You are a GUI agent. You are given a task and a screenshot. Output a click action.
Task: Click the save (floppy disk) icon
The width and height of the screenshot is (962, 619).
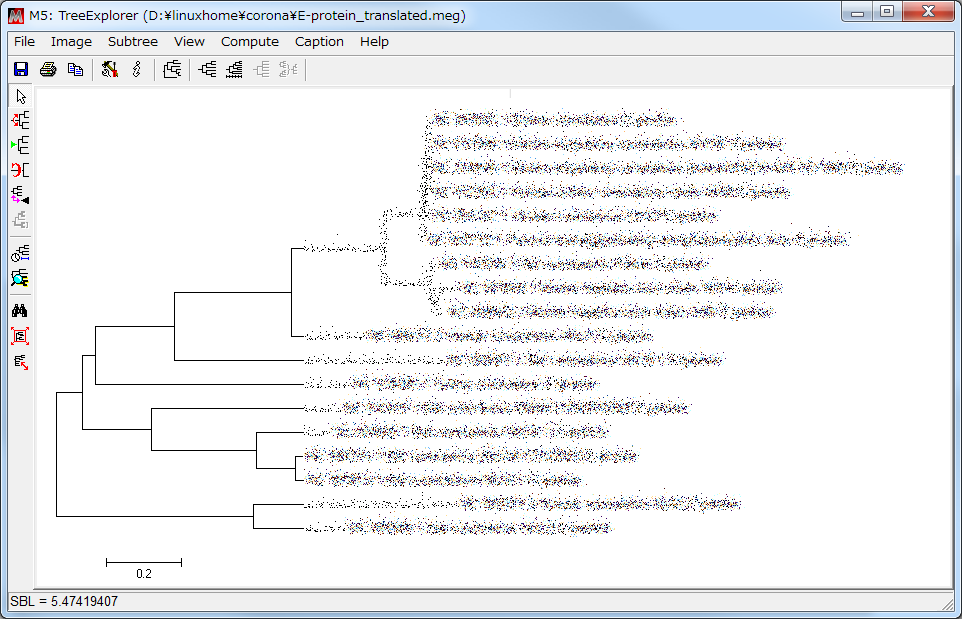tap(20, 70)
